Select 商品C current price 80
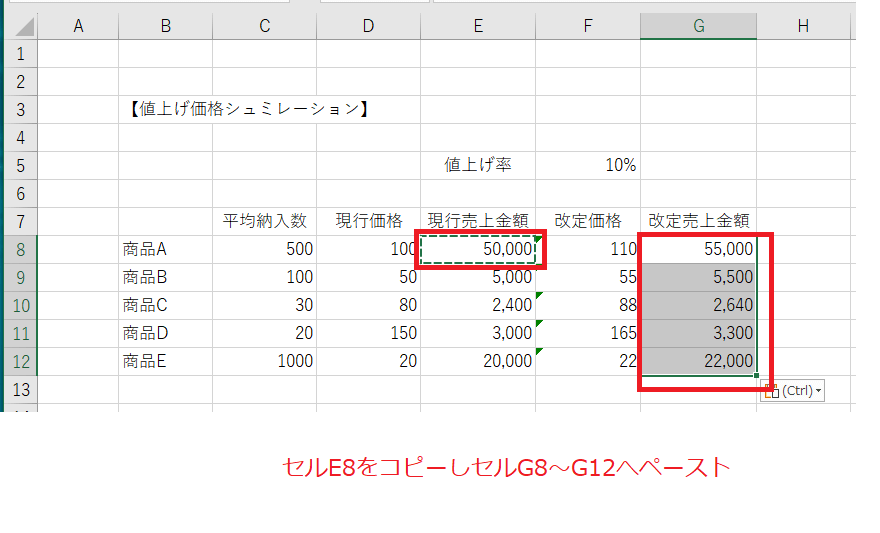 pyautogui.click(x=368, y=305)
